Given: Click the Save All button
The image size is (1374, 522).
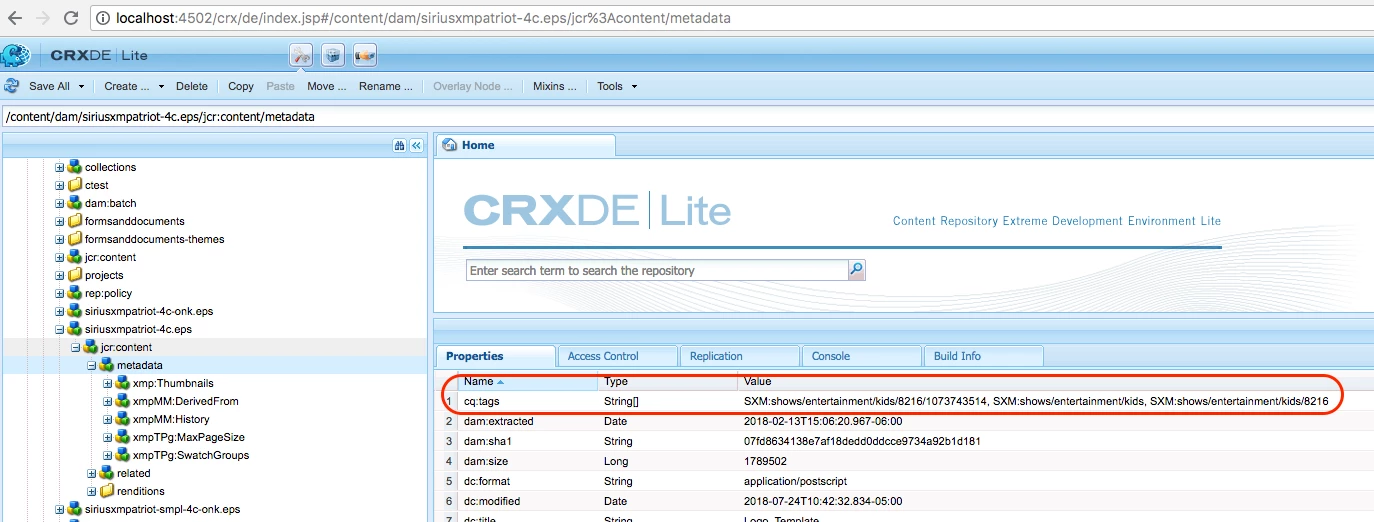Looking at the screenshot, I should (49, 86).
